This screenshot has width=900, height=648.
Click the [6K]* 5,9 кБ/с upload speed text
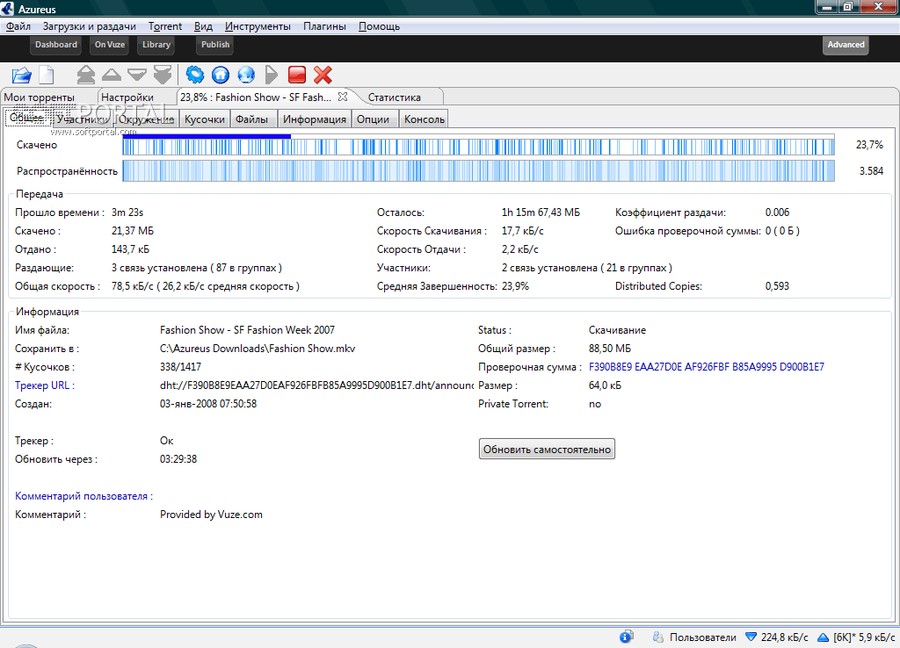click(x=864, y=637)
